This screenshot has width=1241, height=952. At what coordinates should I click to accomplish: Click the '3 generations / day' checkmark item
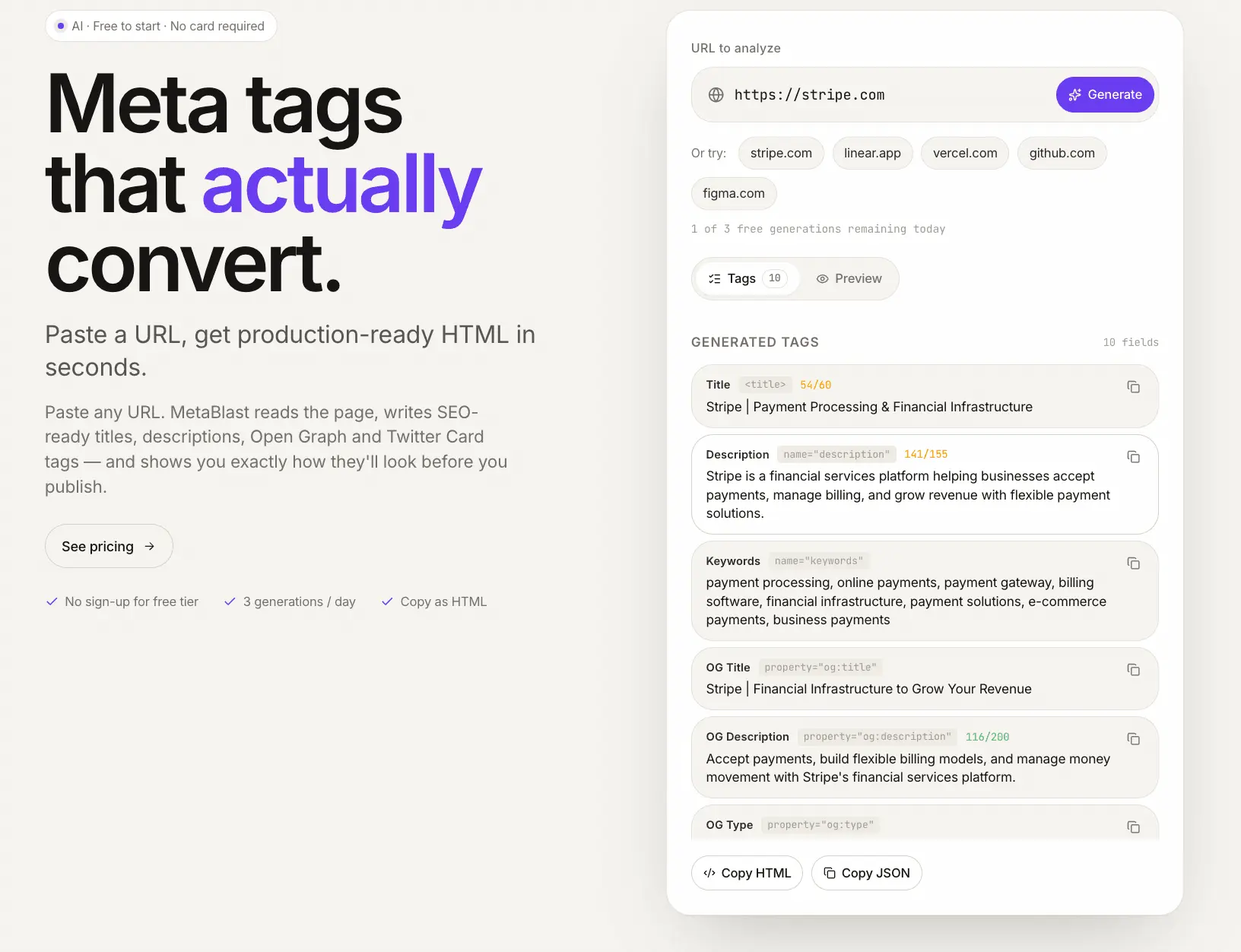(x=290, y=601)
